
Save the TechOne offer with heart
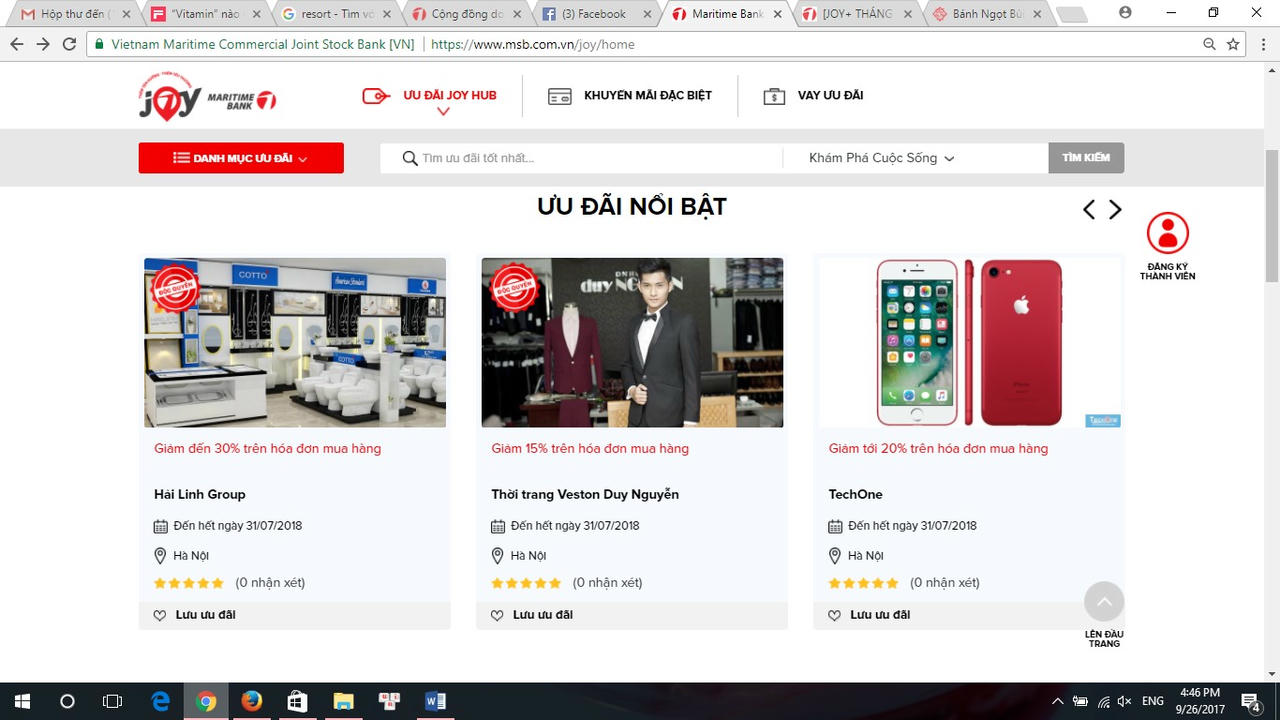tap(834, 615)
